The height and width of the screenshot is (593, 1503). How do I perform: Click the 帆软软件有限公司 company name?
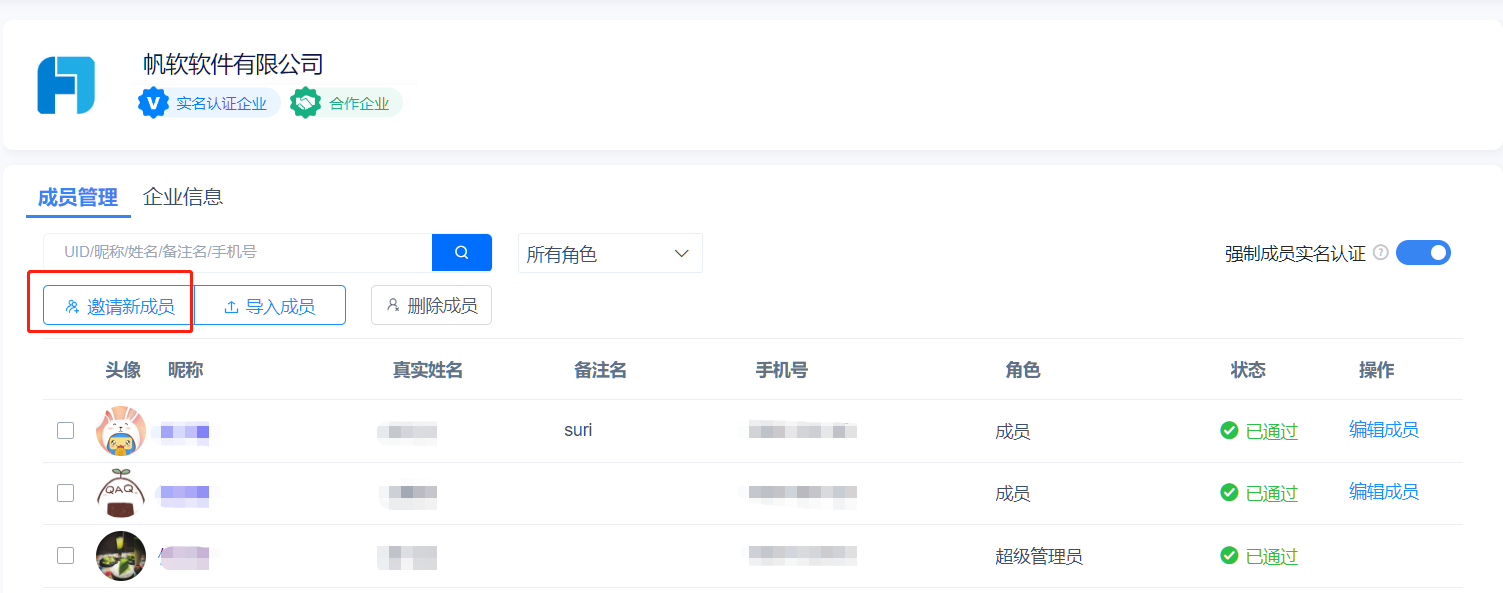[233, 65]
